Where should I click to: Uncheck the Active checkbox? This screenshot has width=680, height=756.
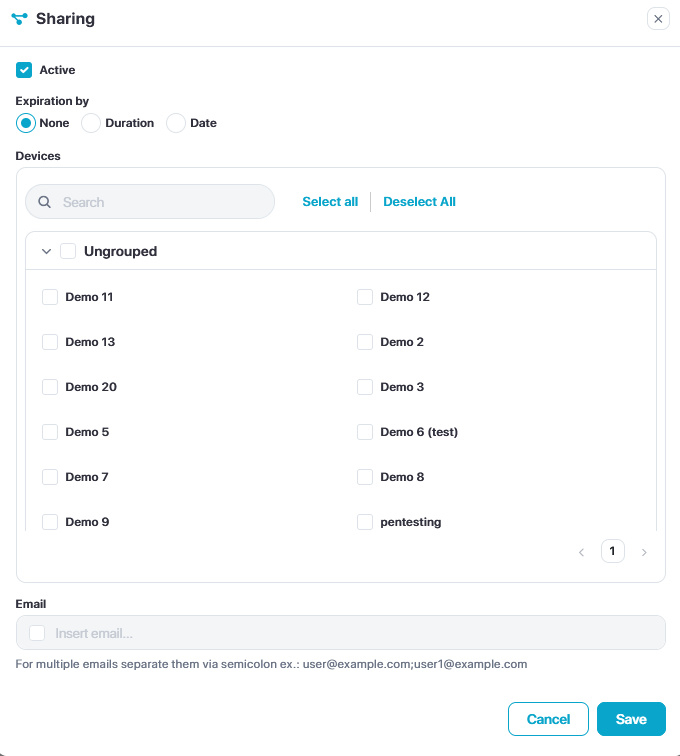pyautogui.click(x=24, y=70)
